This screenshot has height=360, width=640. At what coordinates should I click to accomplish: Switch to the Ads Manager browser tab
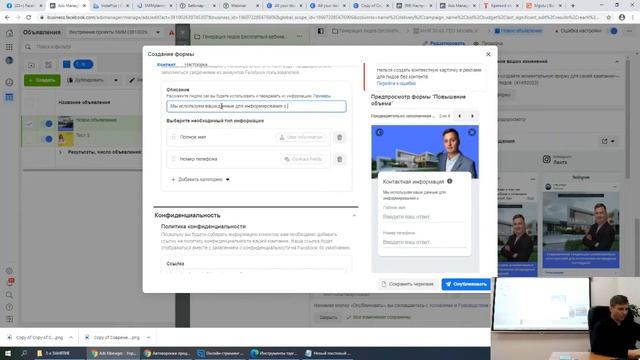click(68, 6)
